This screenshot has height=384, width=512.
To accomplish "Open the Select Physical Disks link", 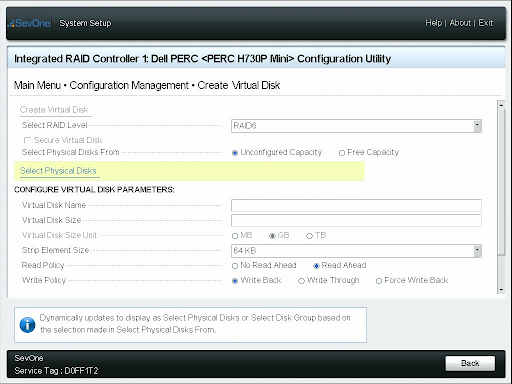I will [58, 171].
